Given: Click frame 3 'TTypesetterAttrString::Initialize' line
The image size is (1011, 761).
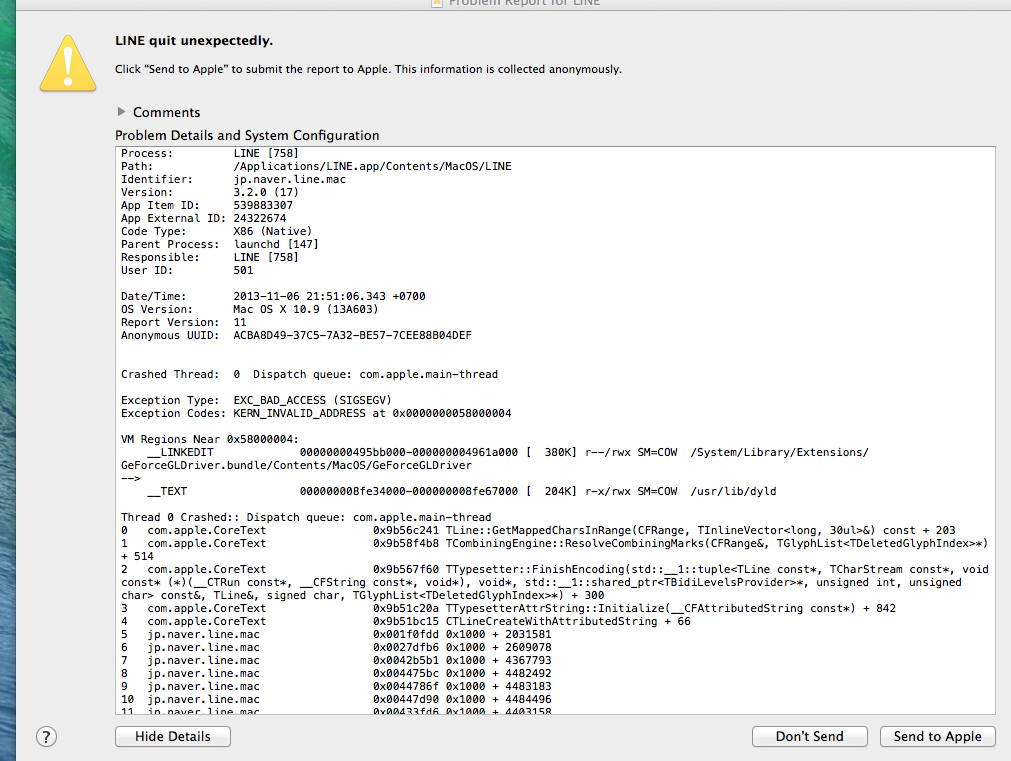Looking at the screenshot, I should [508, 608].
